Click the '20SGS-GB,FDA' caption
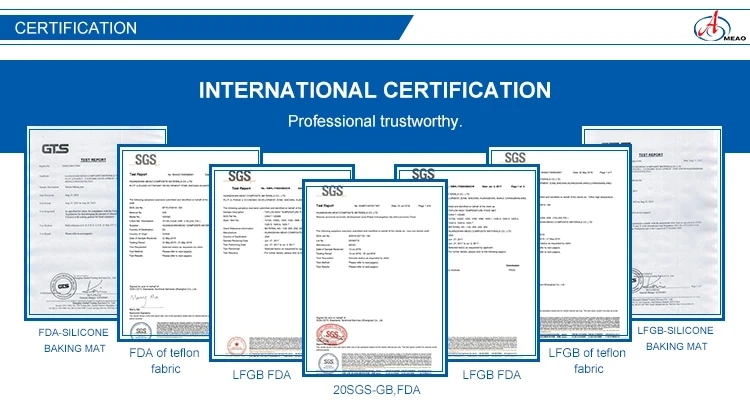The height and width of the screenshot is (420, 750). pos(377,390)
